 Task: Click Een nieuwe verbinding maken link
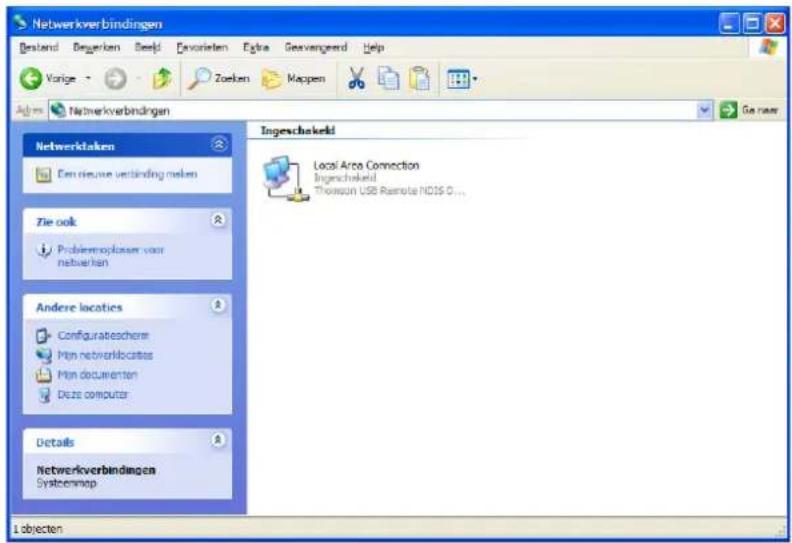127,174
